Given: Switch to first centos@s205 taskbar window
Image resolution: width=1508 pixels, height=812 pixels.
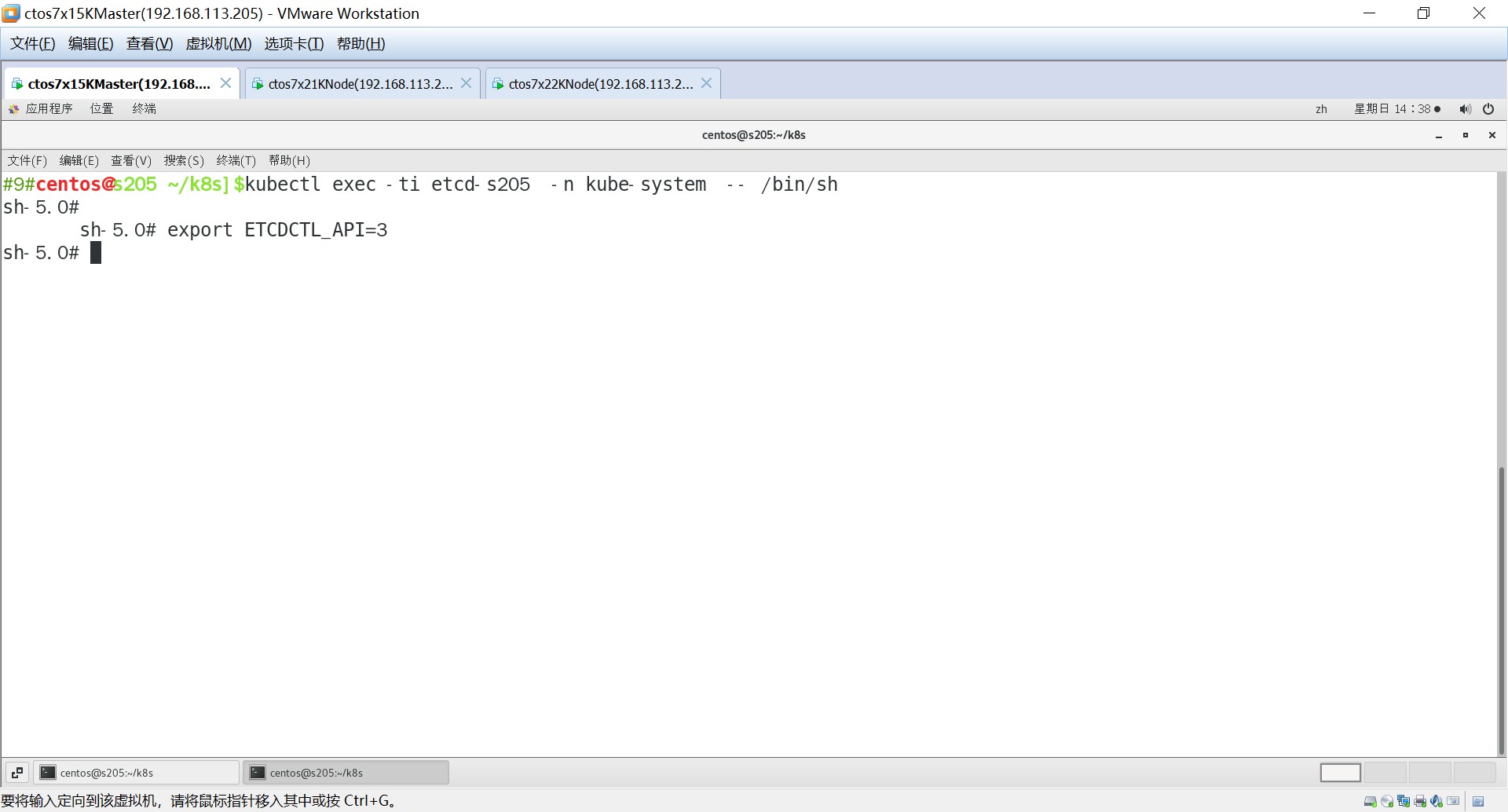Looking at the screenshot, I should pyautogui.click(x=137, y=773).
